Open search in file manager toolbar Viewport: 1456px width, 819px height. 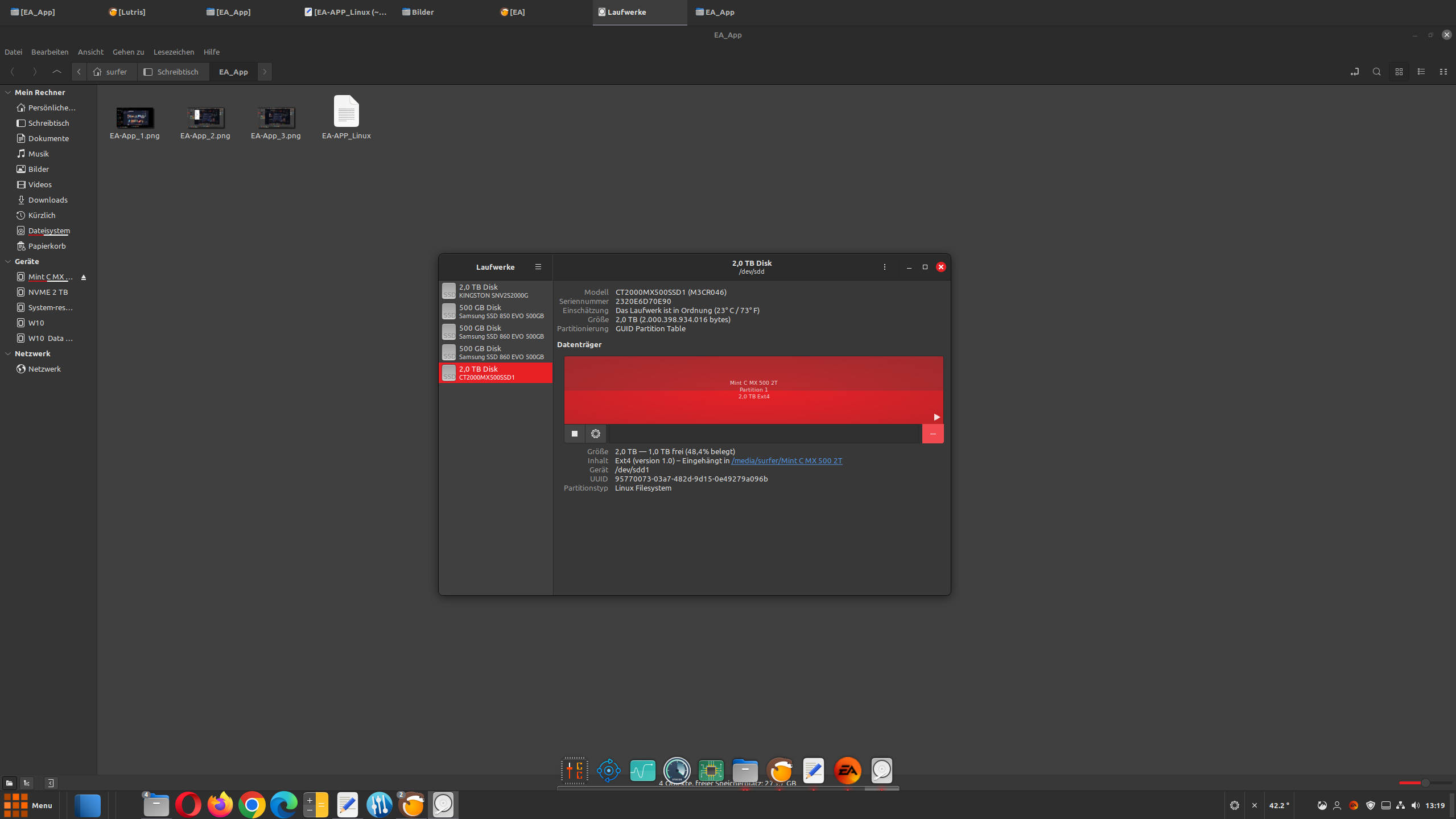tap(1376, 72)
